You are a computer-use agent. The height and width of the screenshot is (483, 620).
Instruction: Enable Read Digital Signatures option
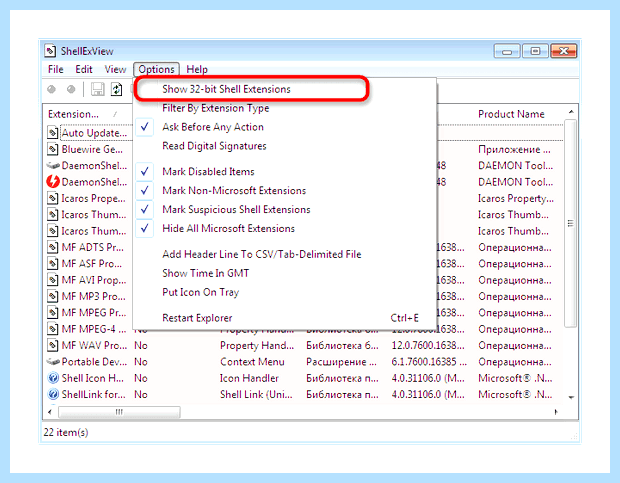click(285, 146)
